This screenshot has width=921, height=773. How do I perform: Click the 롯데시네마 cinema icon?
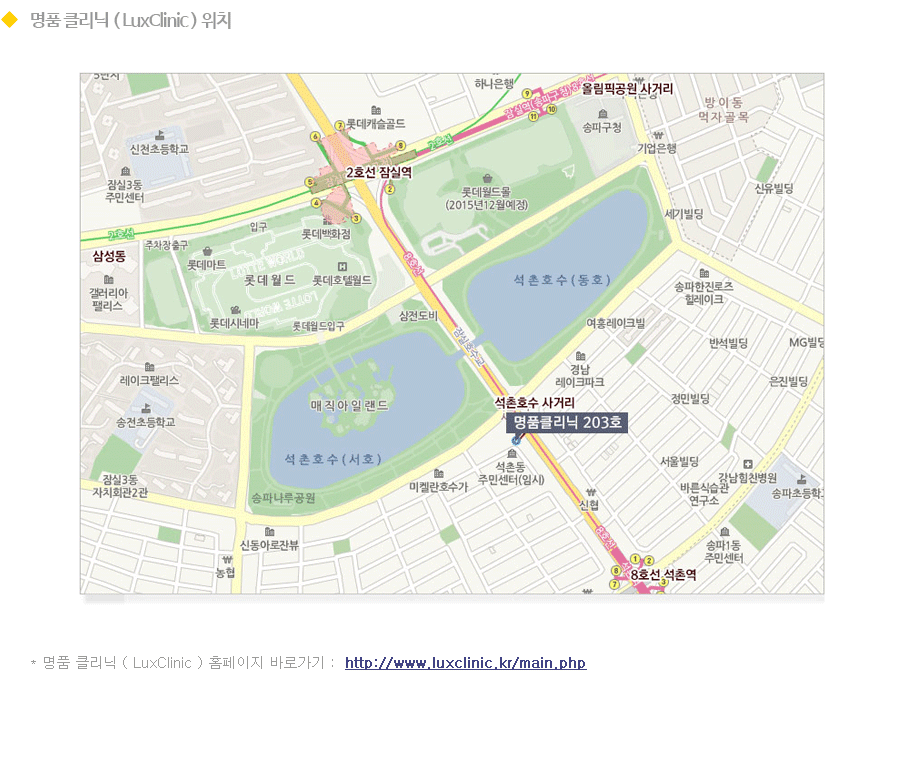pos(235,310)
